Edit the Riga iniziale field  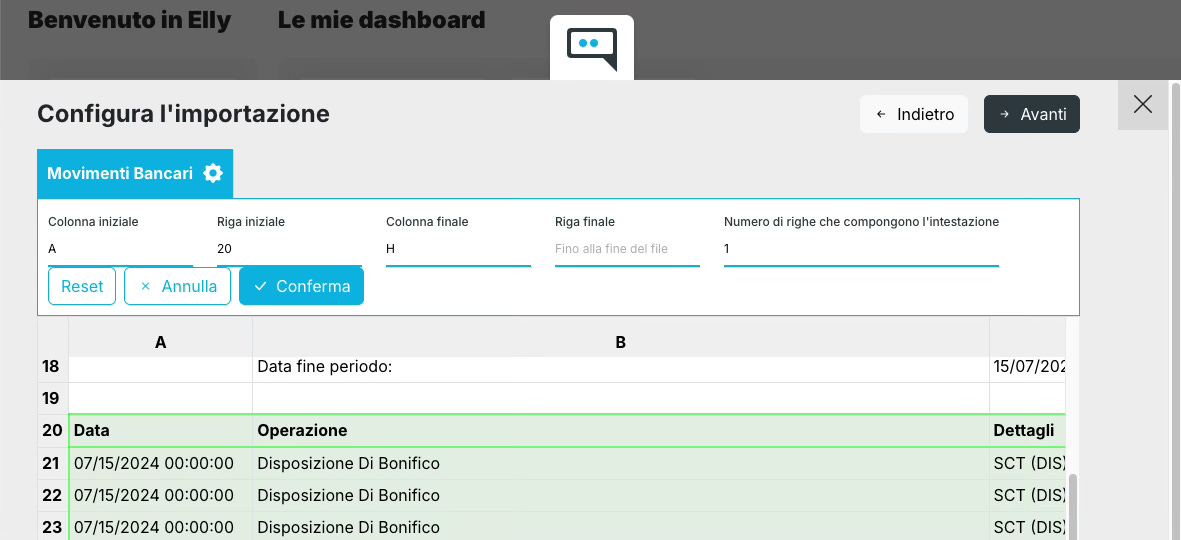289,249
